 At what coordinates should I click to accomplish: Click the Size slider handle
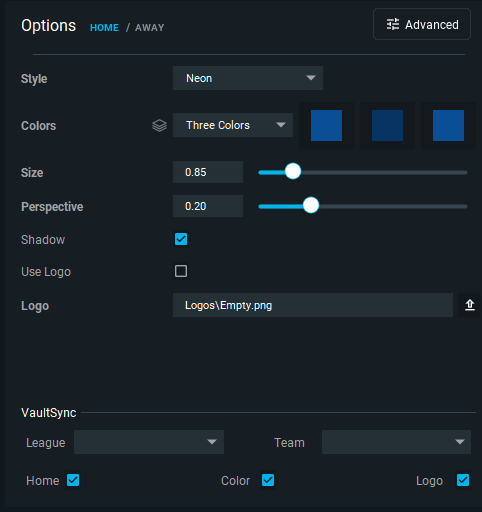[x=293, y=171]
